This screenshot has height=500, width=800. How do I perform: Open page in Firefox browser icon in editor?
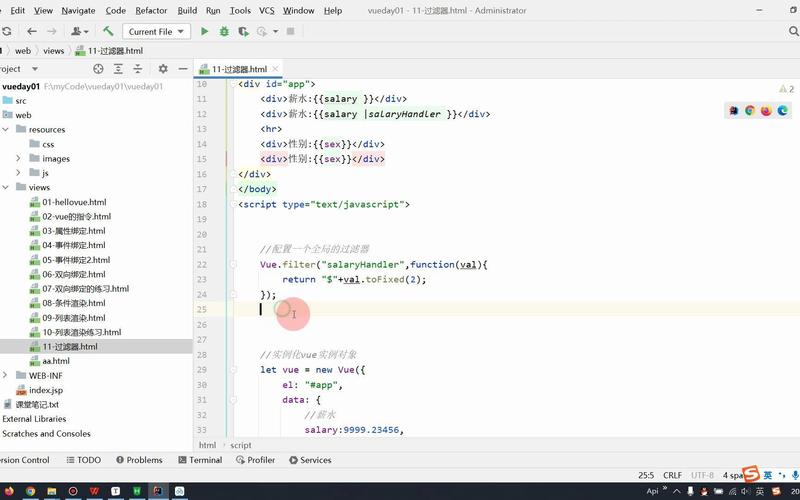(x=766, y=110)
